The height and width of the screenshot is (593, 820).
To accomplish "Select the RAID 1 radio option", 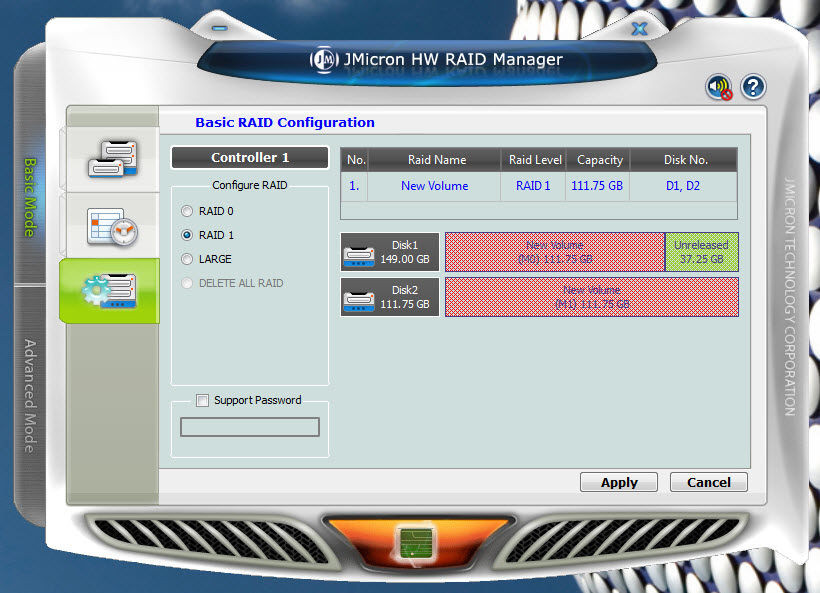I will (x=187, y=235).
